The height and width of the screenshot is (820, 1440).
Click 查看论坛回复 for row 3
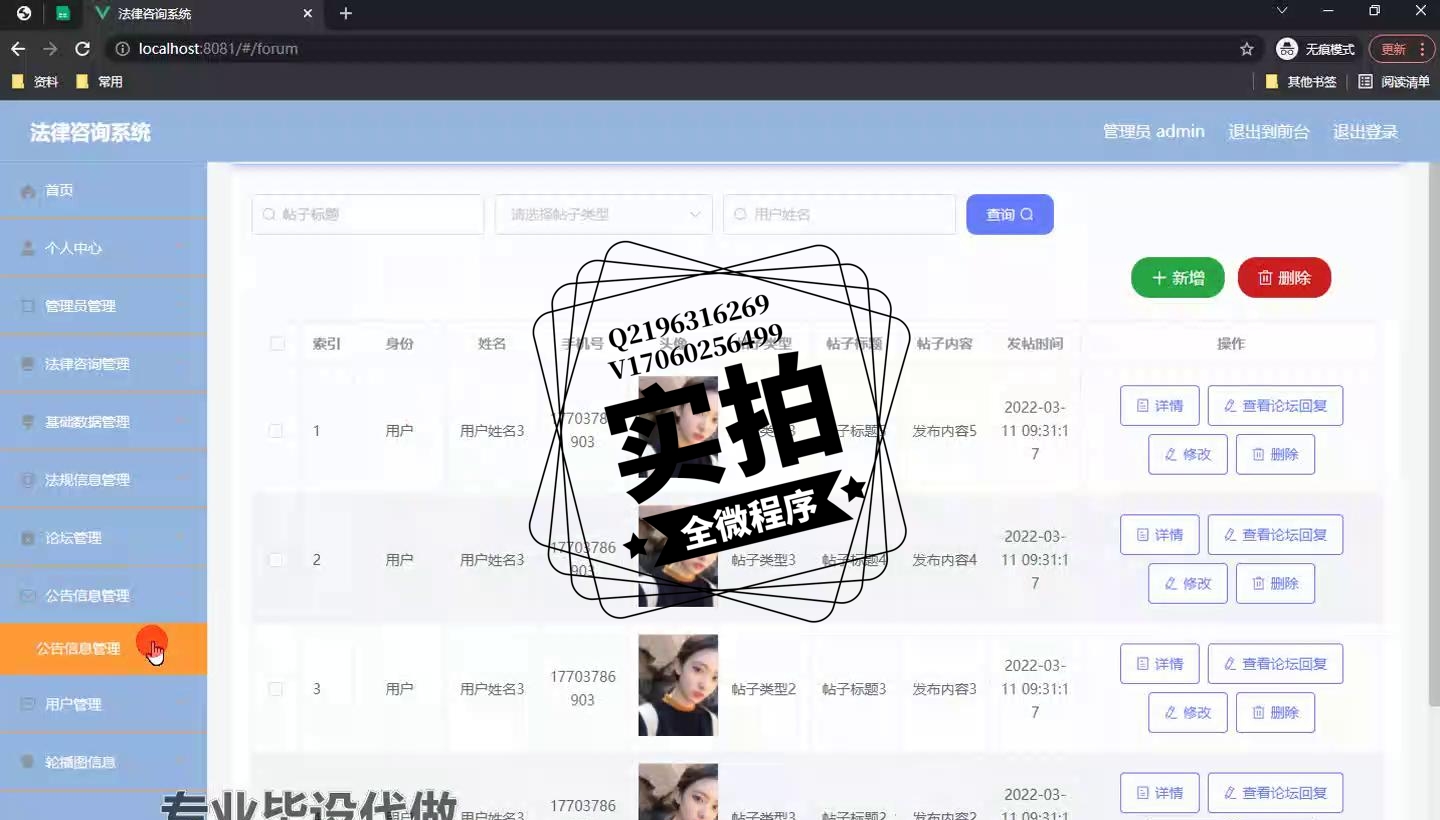(x=1275, y=664)
